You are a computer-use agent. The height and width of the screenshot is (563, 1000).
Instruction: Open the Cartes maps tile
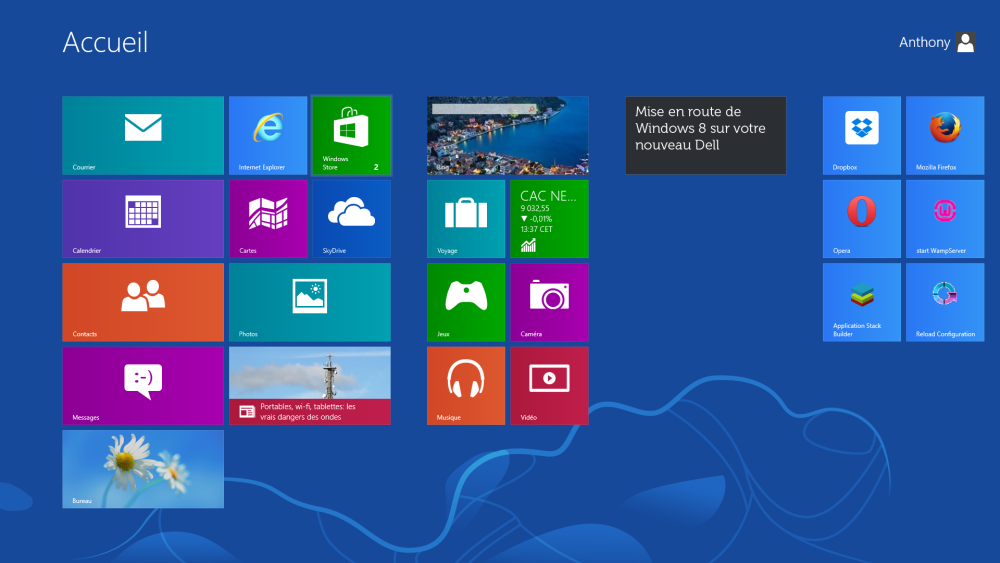268,219
